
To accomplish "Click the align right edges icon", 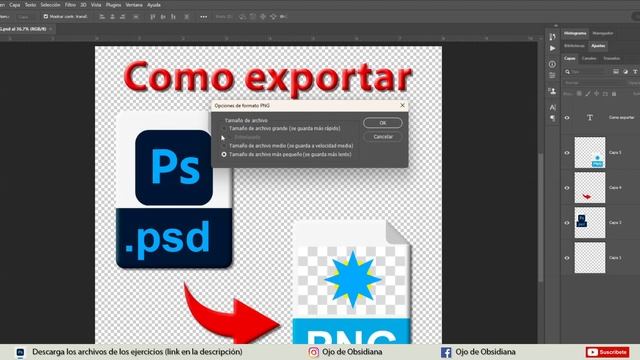I will (122, 17).
